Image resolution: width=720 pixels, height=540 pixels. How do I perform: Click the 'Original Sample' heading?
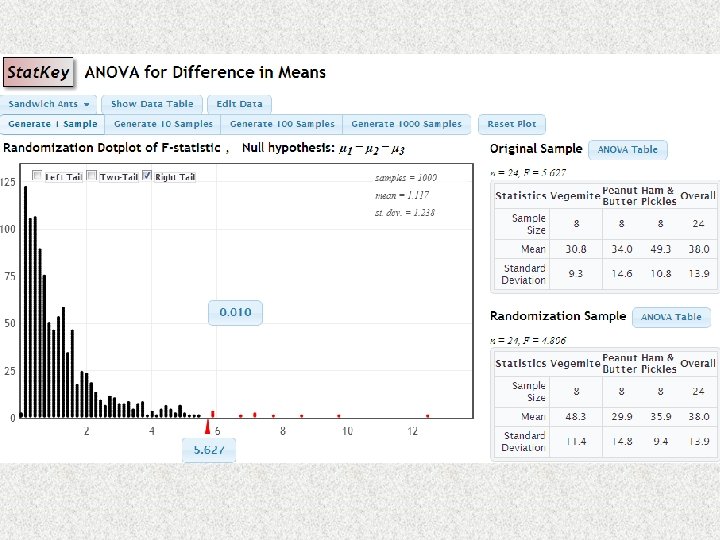pos(536,149)
